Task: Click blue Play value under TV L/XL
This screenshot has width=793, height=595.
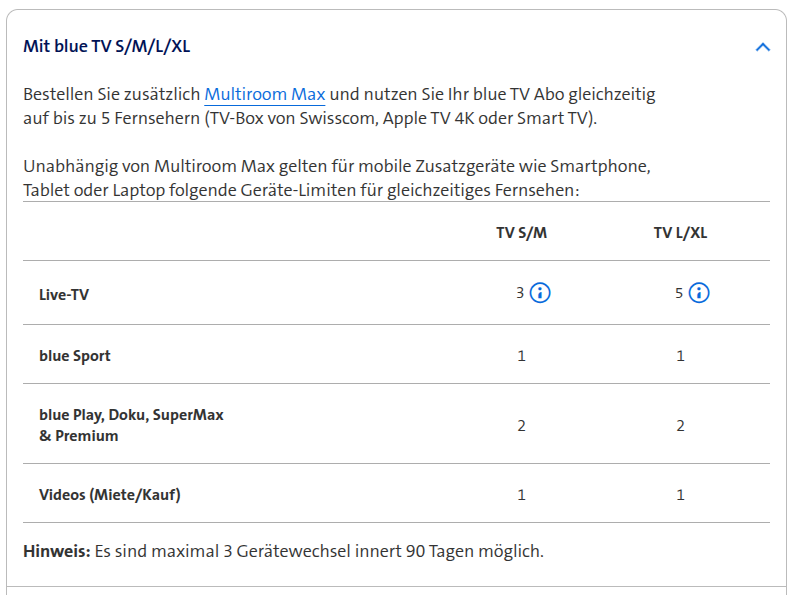Action: 681,426
